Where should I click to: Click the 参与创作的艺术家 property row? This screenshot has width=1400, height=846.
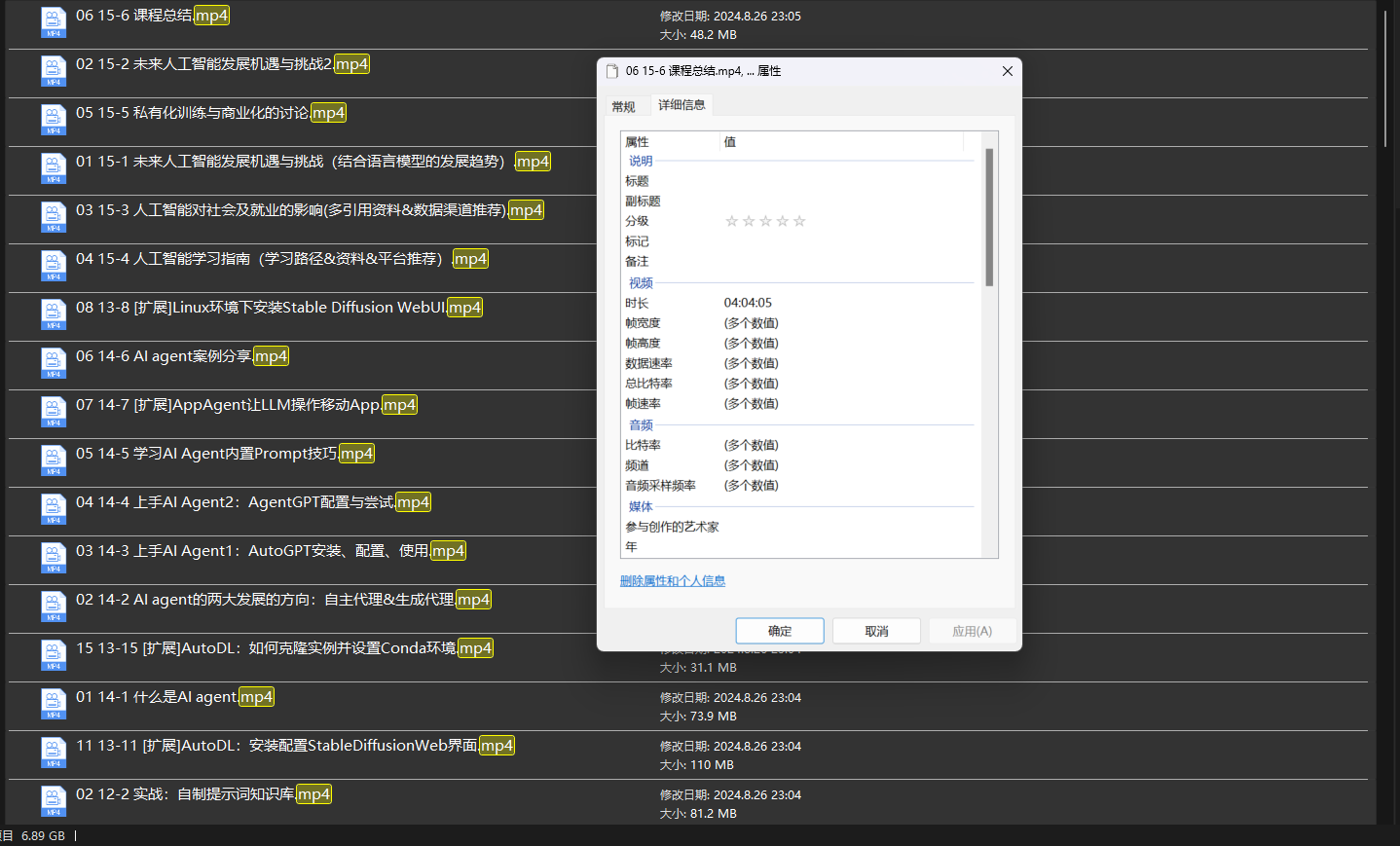click(799, 527)
